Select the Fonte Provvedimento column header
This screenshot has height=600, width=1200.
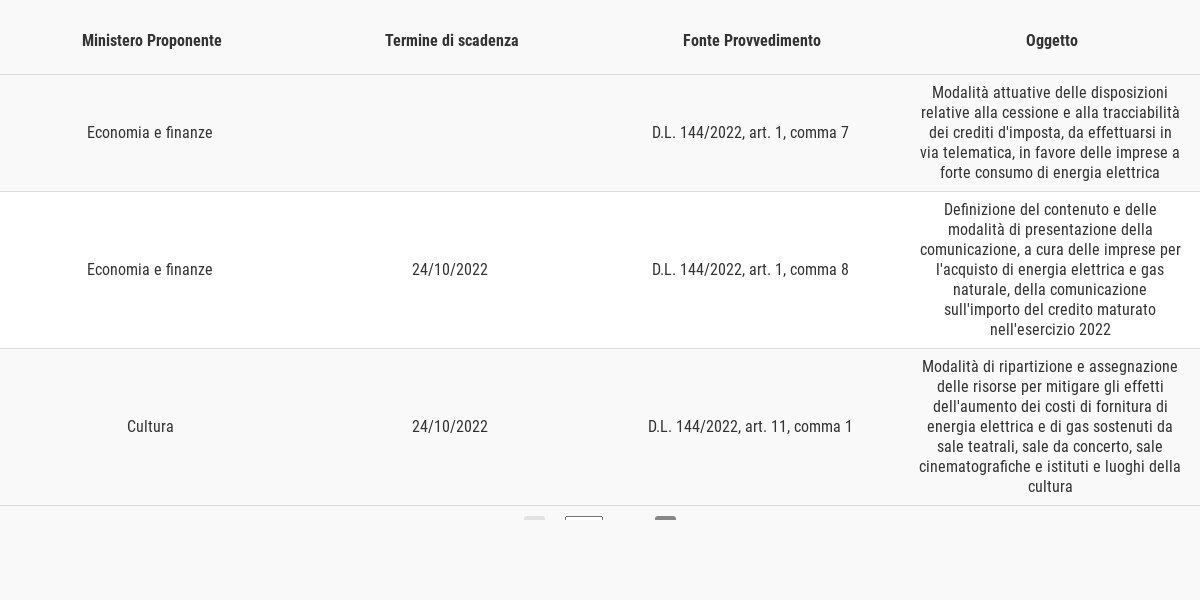[752, 41]
